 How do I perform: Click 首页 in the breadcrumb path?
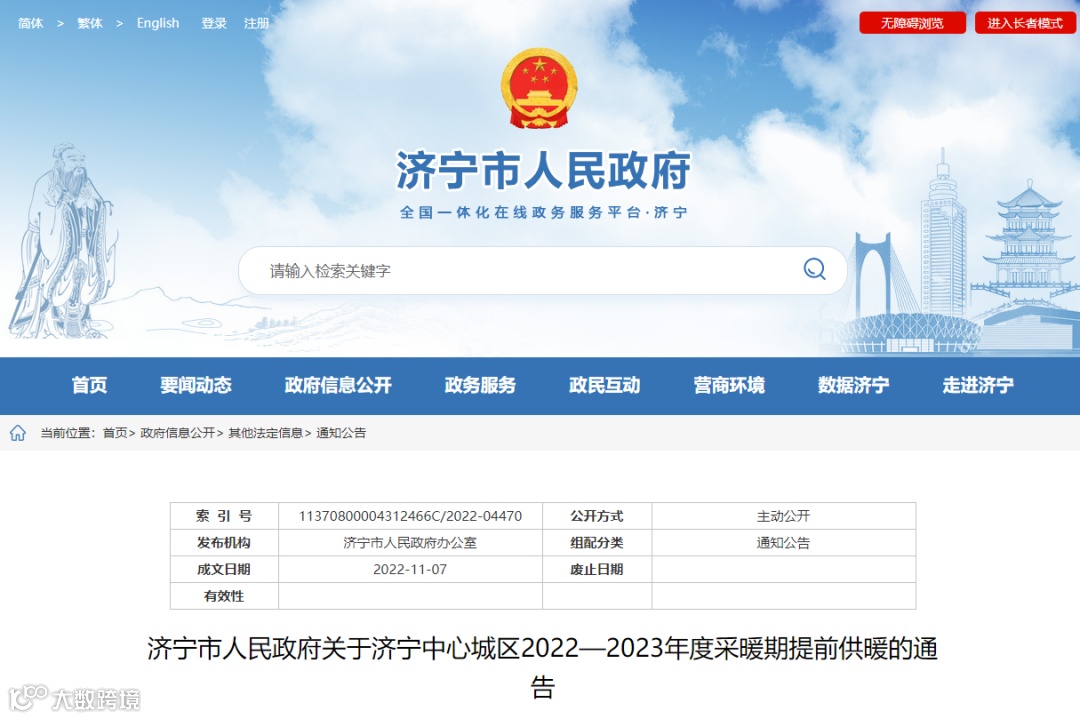click(115, 433)
